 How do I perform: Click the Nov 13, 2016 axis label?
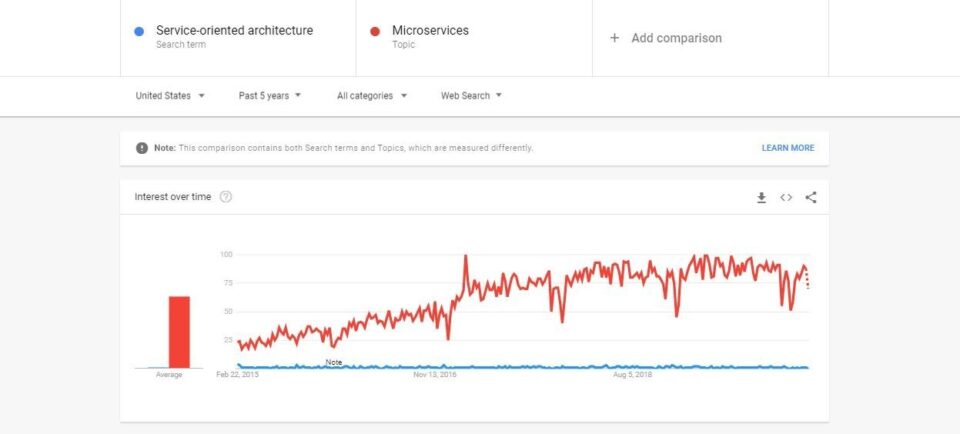pyautogui.click(x=435, y=375)
